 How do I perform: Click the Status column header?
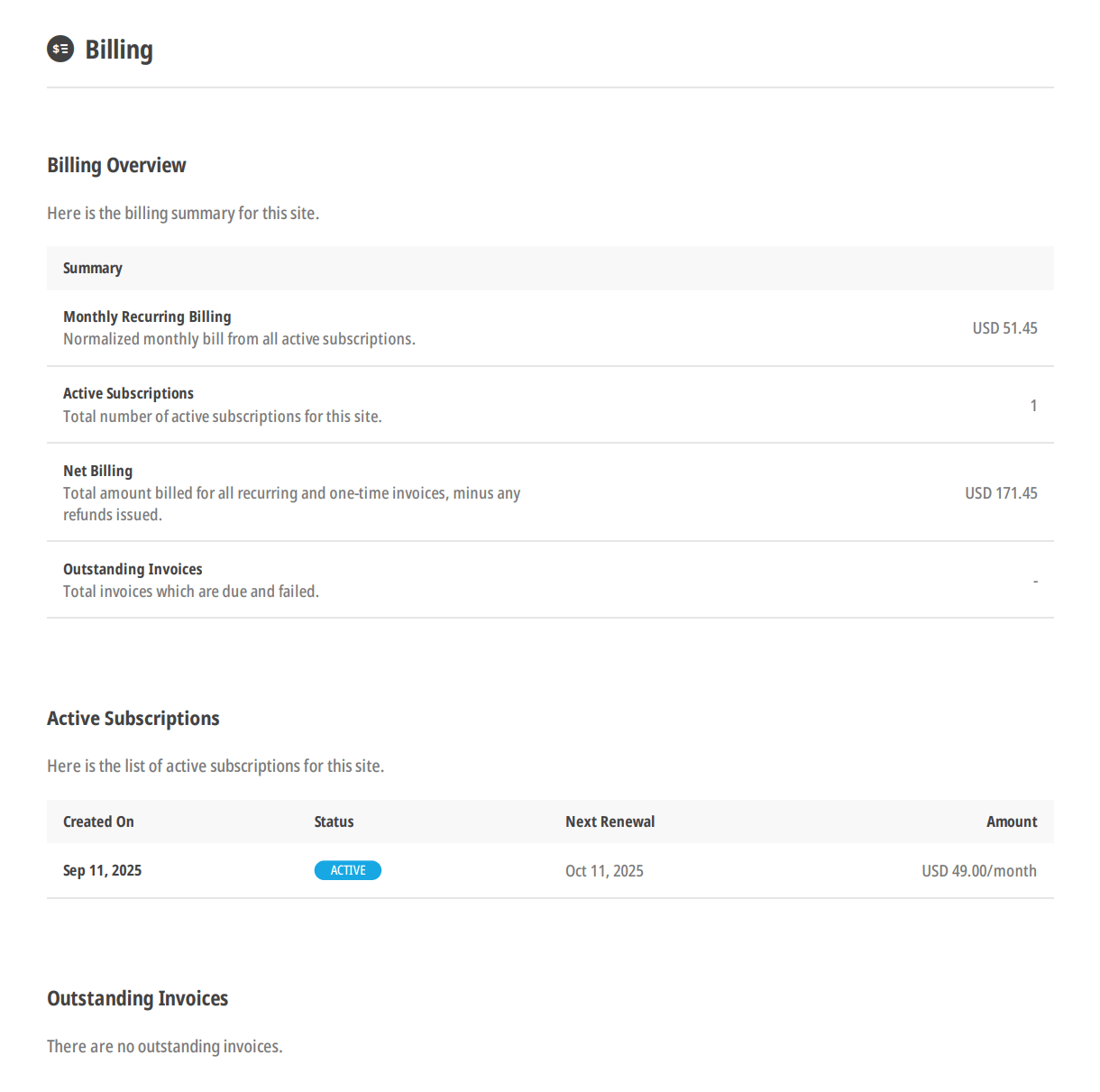coord(334,821)
